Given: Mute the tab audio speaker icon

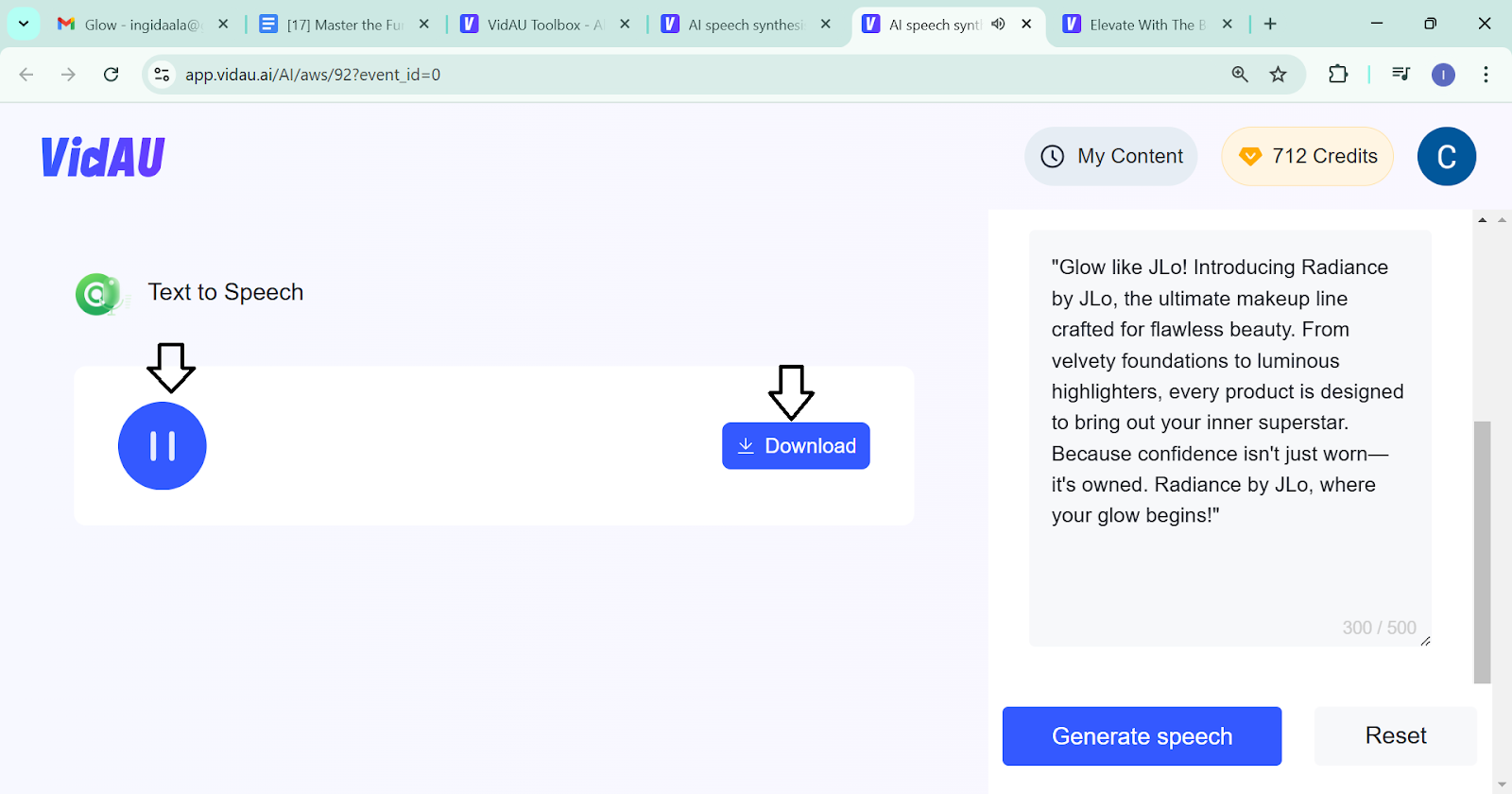Looking at the screenshot, I should 998,25.
